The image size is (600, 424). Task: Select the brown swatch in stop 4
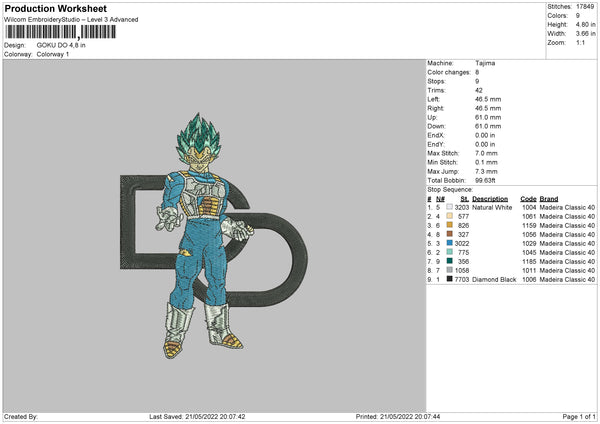(449, 234)
